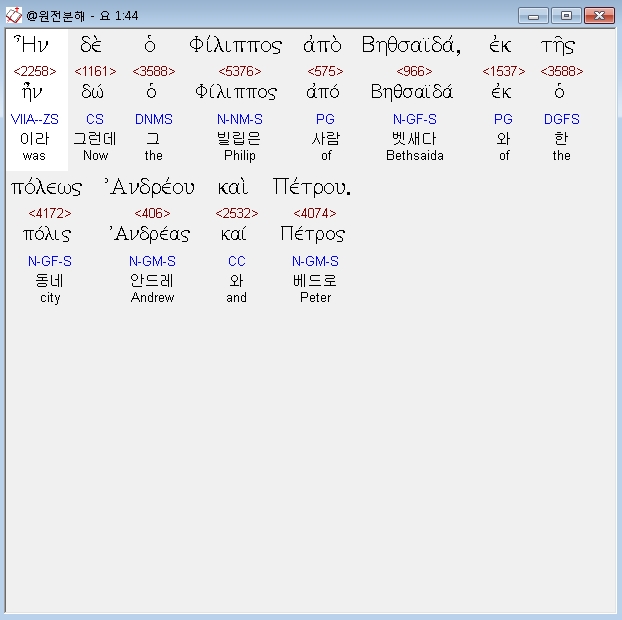Click the Korean gloss 이라

click(35, 138)
